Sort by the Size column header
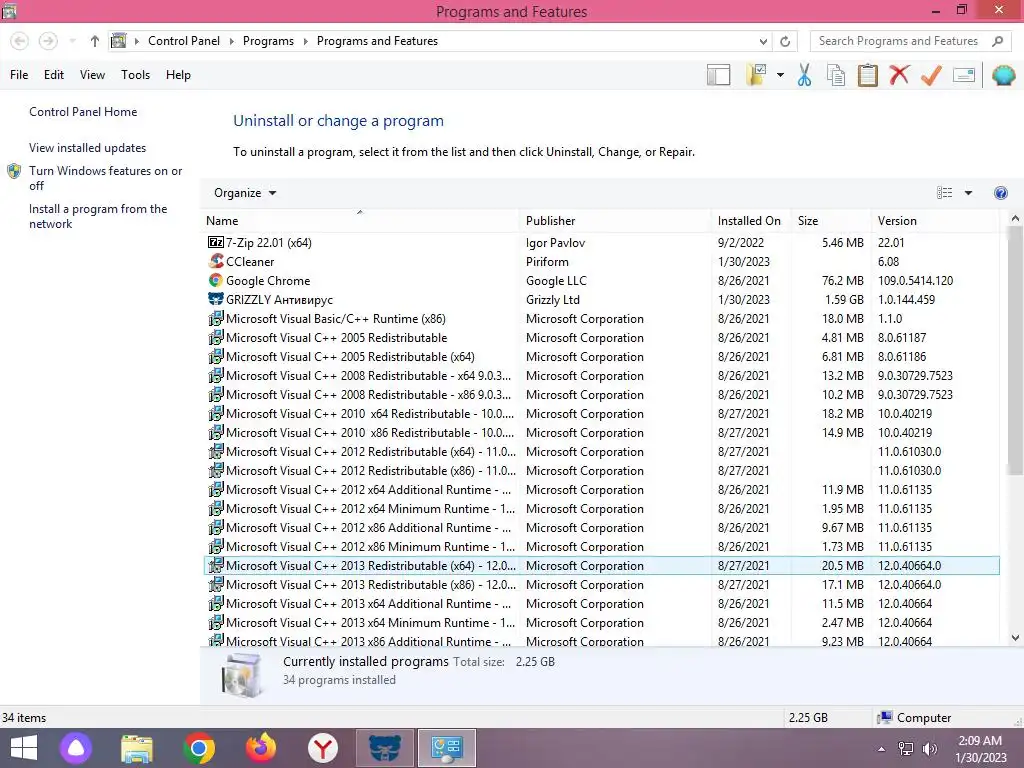Viewport: 1024px width, 768px height. pos(831,221)
